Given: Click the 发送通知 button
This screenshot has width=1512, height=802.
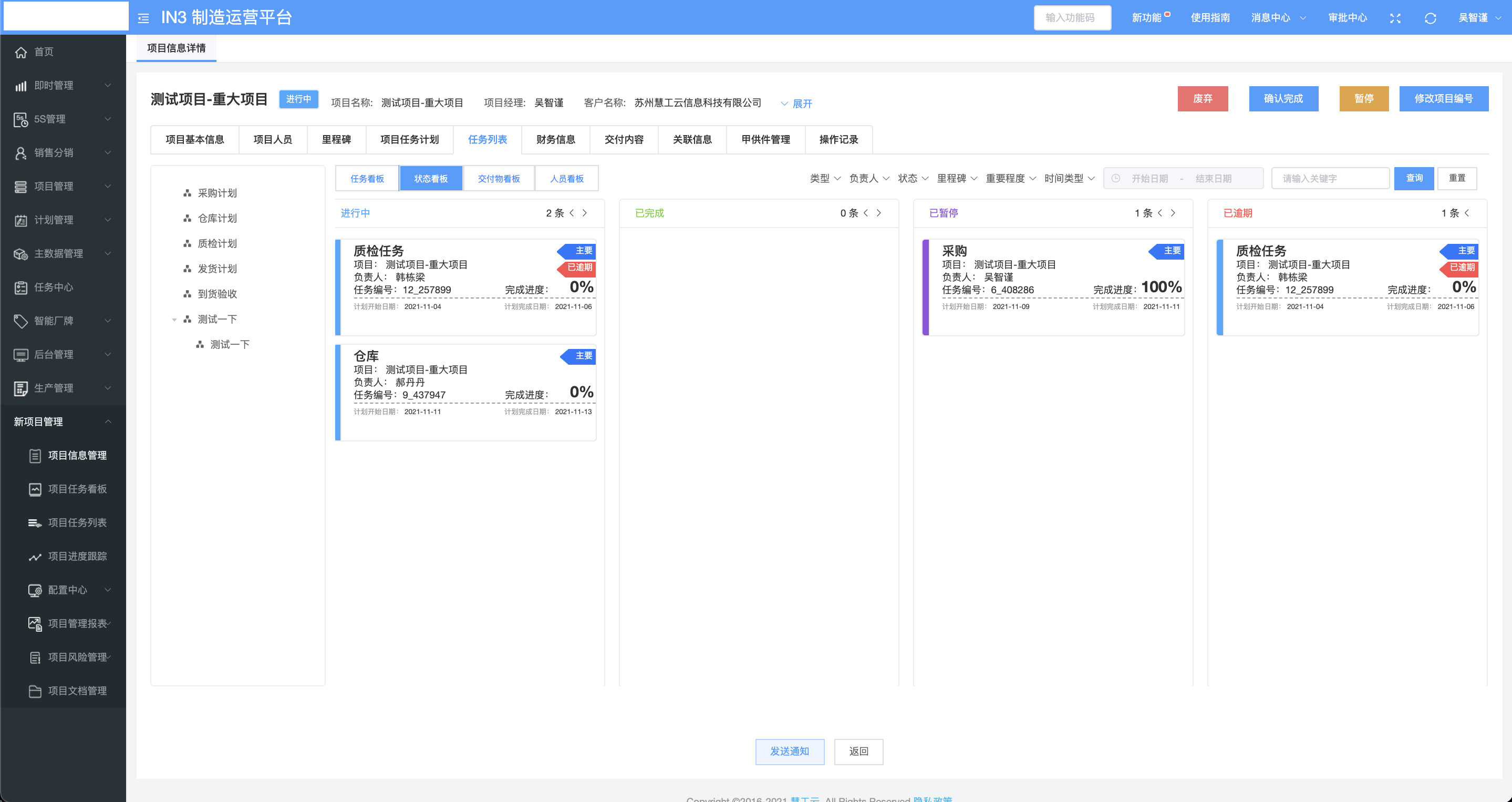Looking at the screenshot, I should [x=790, y=752].
